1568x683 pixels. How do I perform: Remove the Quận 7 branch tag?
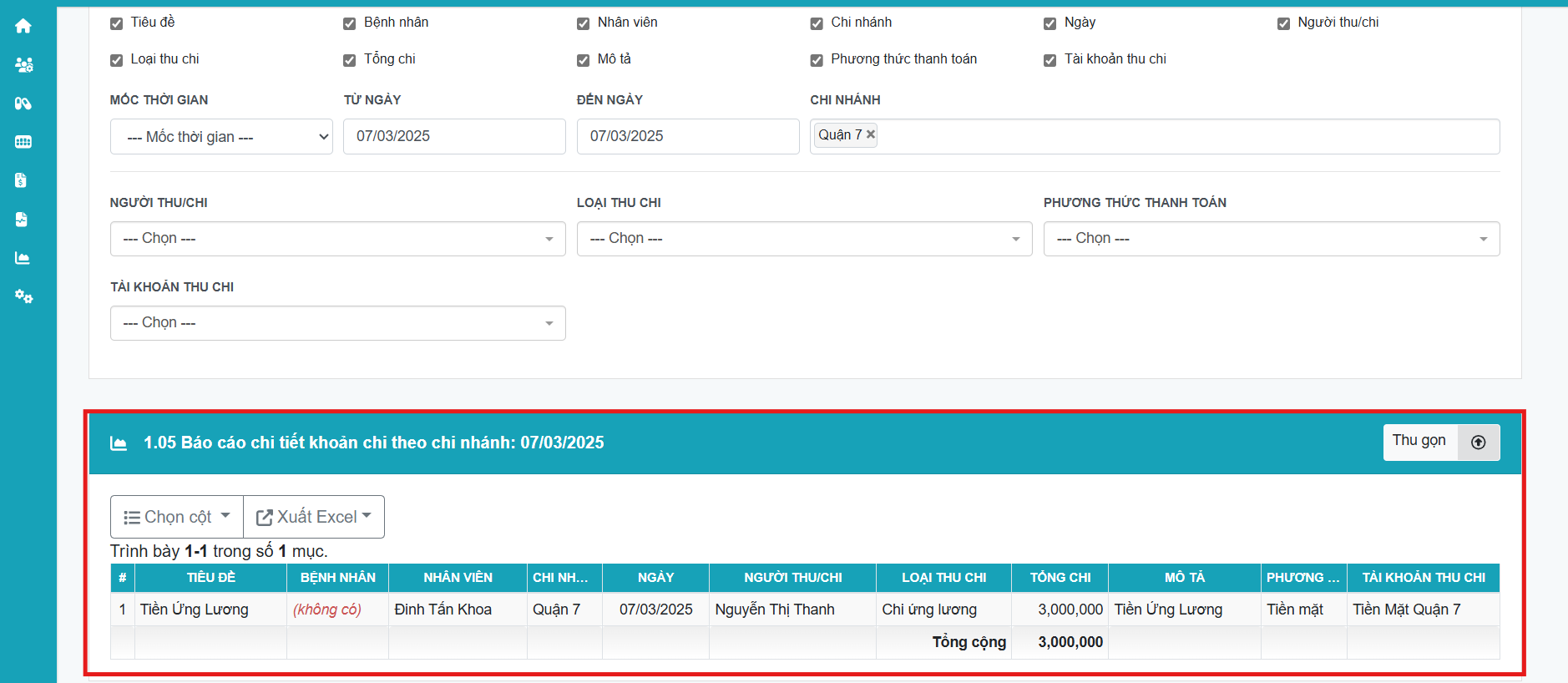pos(871,134)
